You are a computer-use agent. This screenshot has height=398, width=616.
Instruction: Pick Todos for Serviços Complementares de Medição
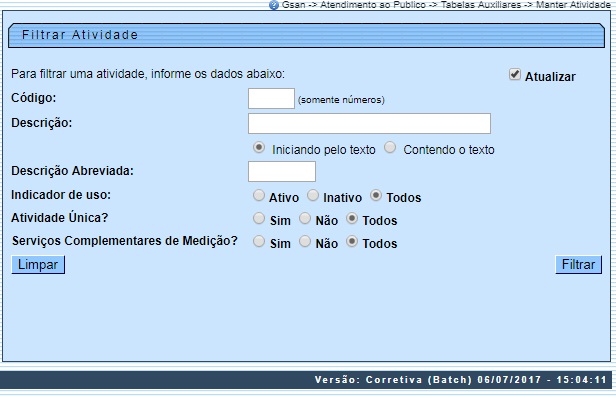(x=352, y=241)
